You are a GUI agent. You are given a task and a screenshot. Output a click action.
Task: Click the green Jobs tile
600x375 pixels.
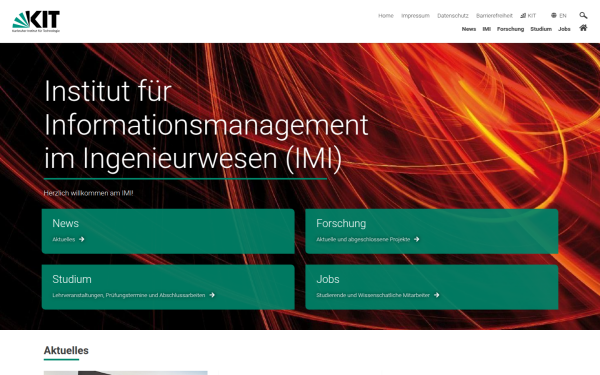(432, 287)
